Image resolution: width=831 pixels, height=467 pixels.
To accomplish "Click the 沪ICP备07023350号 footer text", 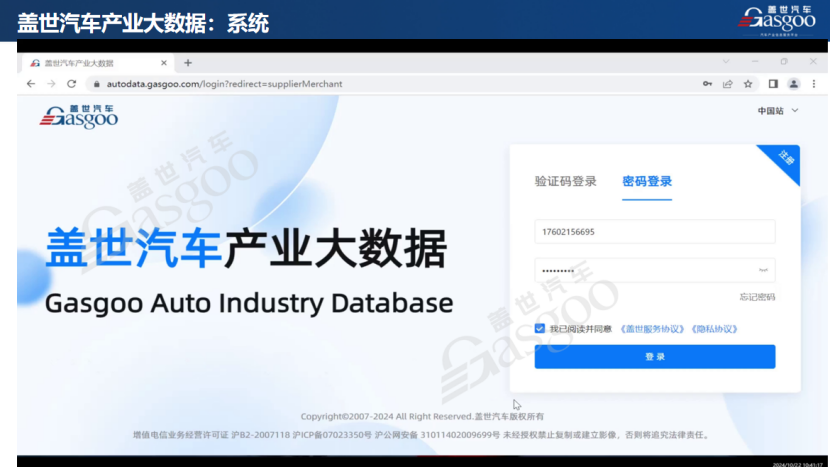I will pos(332,435).
